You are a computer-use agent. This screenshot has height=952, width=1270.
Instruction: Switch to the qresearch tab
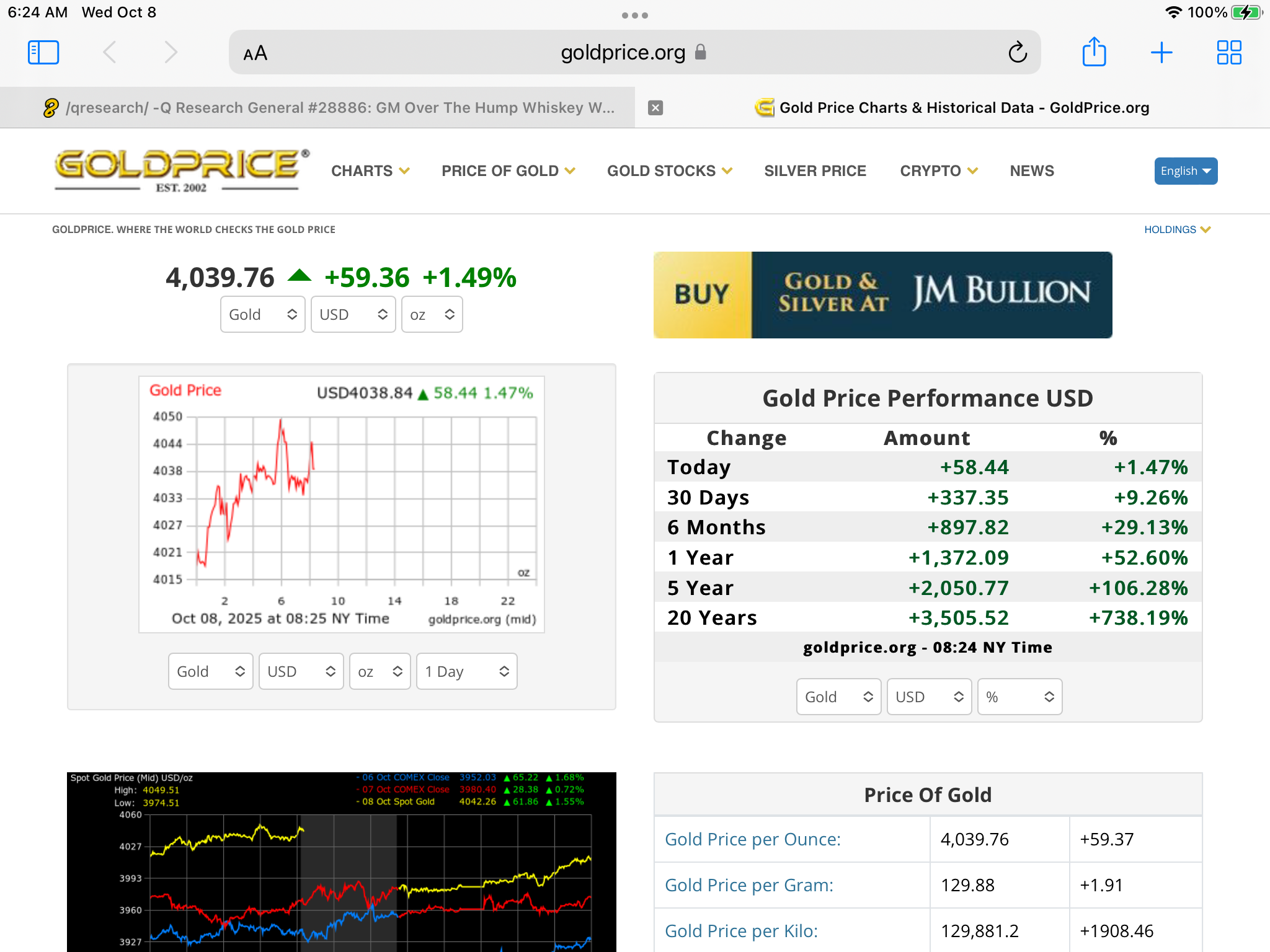pyautogui.click(x=329, y=108)
